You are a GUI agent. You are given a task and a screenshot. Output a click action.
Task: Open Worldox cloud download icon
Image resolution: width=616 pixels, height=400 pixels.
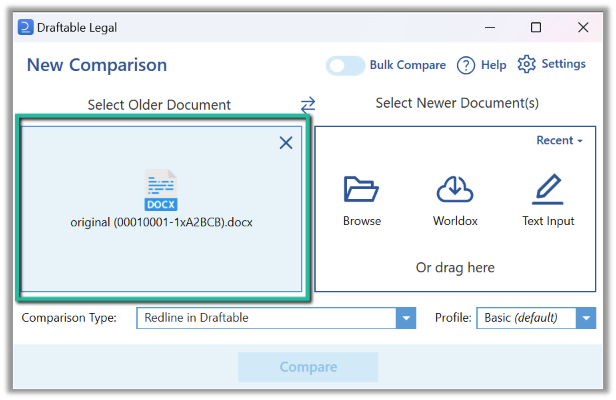pyautogui.click(x=455, y=189)
